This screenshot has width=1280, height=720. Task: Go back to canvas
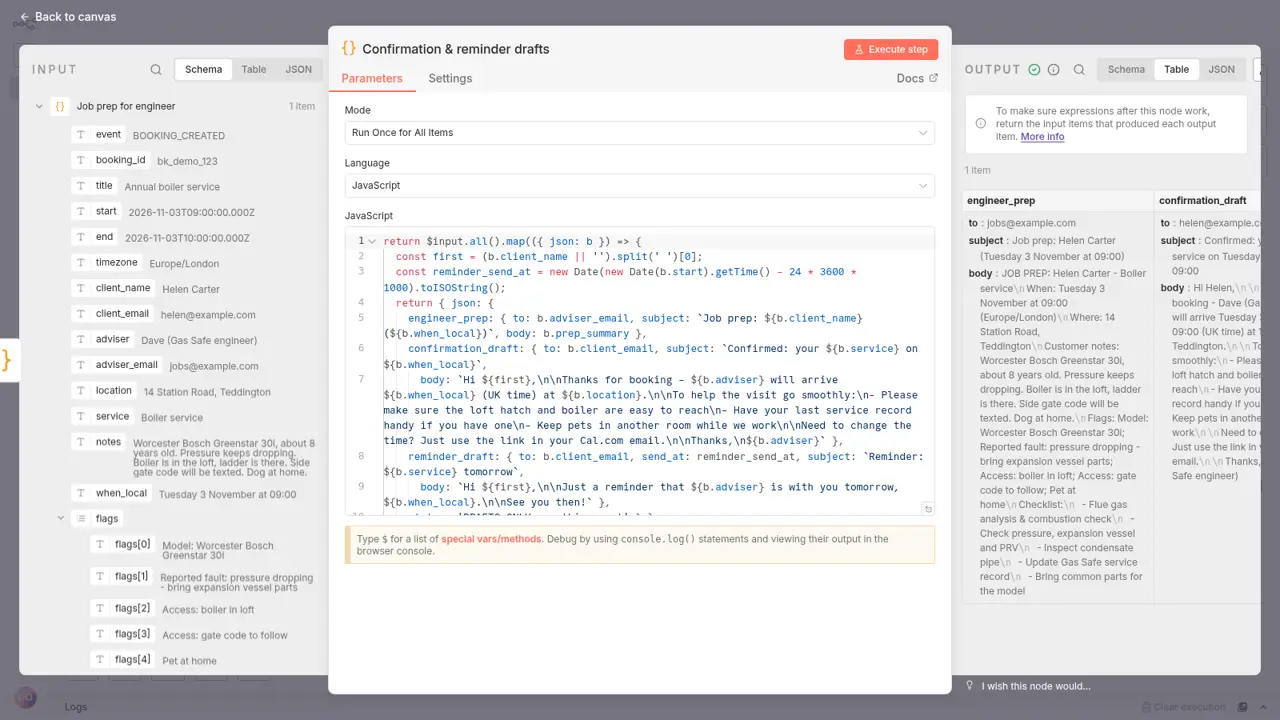coord(68,17)
